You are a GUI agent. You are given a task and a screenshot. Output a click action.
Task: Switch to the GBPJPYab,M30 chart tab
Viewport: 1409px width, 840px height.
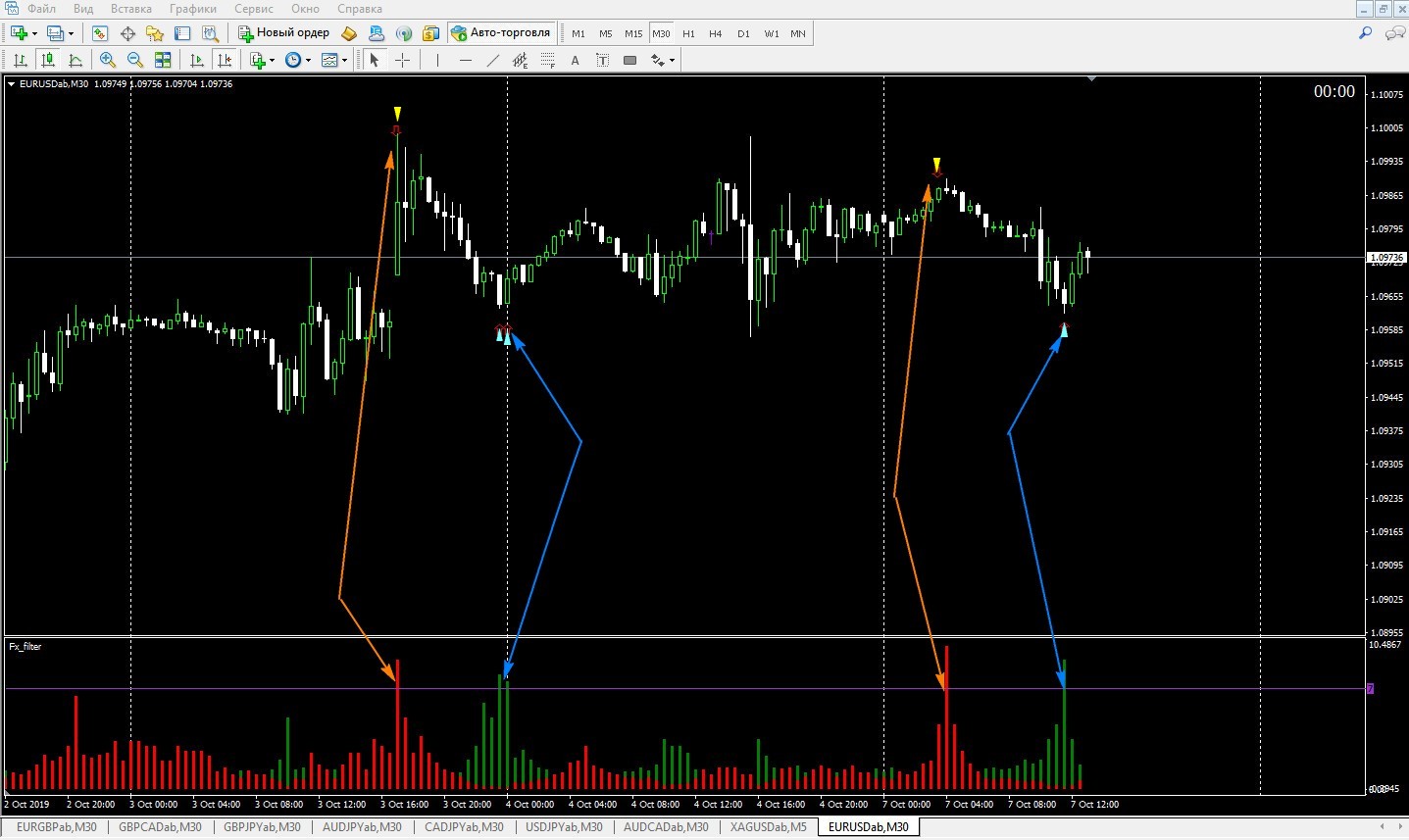pos(262,827)
